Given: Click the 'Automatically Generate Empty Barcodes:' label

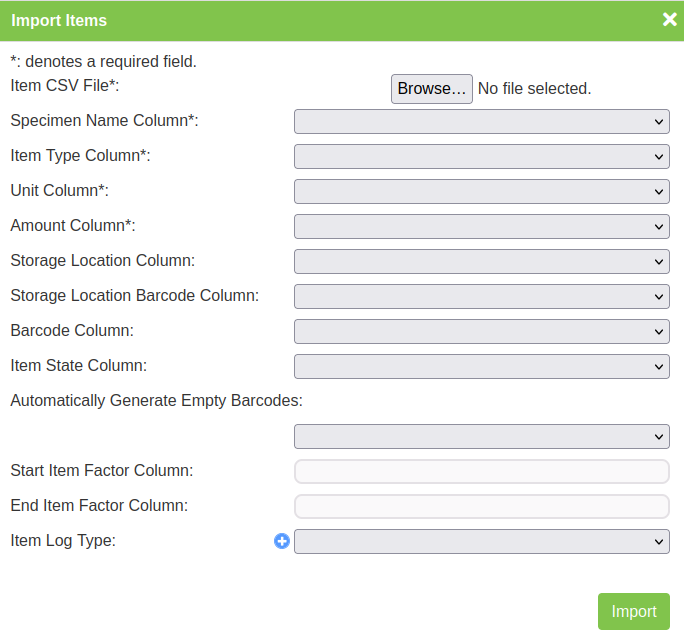Looking at the screenshot, I should pos(156,401).
